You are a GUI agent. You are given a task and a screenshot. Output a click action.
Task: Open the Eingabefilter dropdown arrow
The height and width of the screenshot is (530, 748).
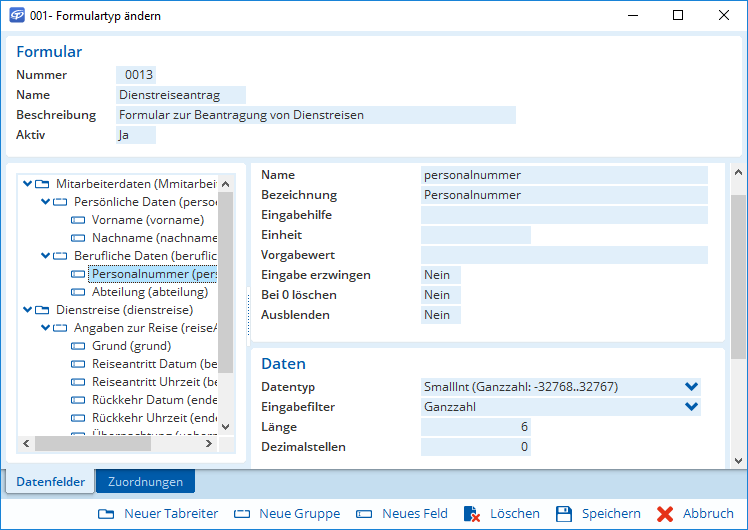click(x=690, y=407)
